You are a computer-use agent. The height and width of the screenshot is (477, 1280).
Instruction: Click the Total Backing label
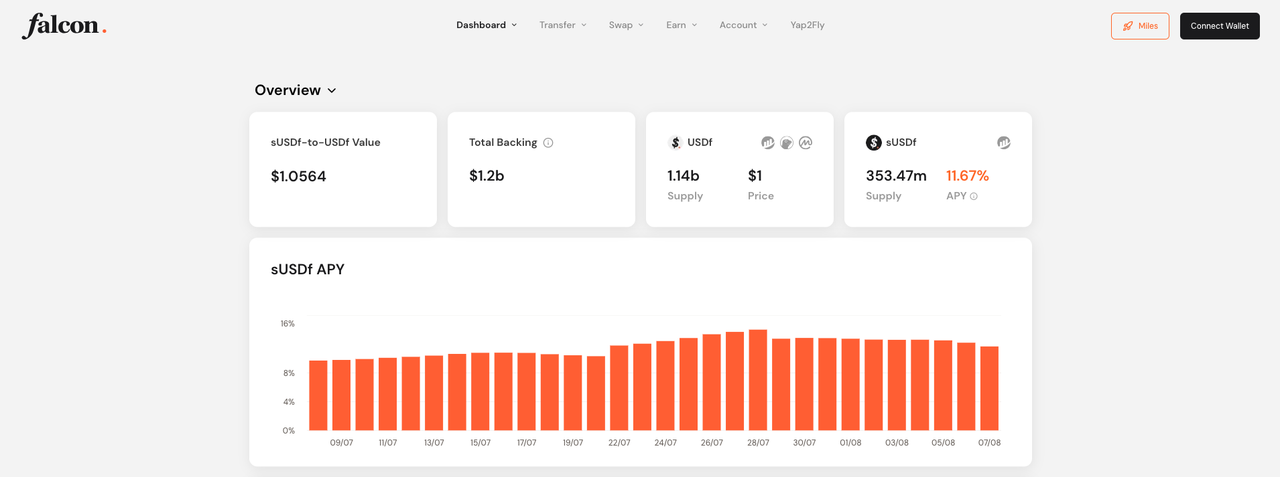(x=503, y=142)
